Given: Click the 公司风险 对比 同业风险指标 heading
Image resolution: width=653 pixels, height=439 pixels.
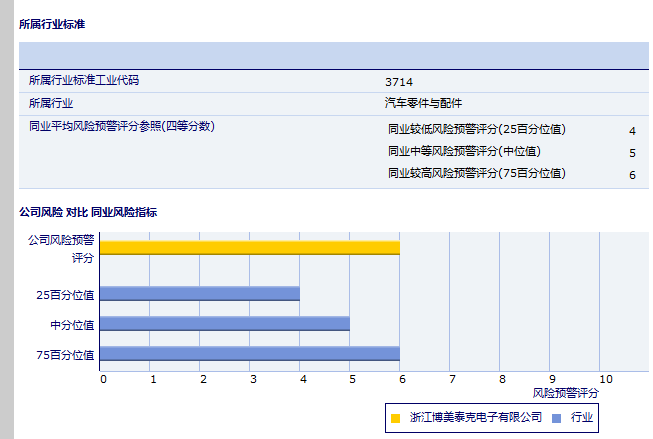Looking at the screenshot, I should tap(88, 212).
